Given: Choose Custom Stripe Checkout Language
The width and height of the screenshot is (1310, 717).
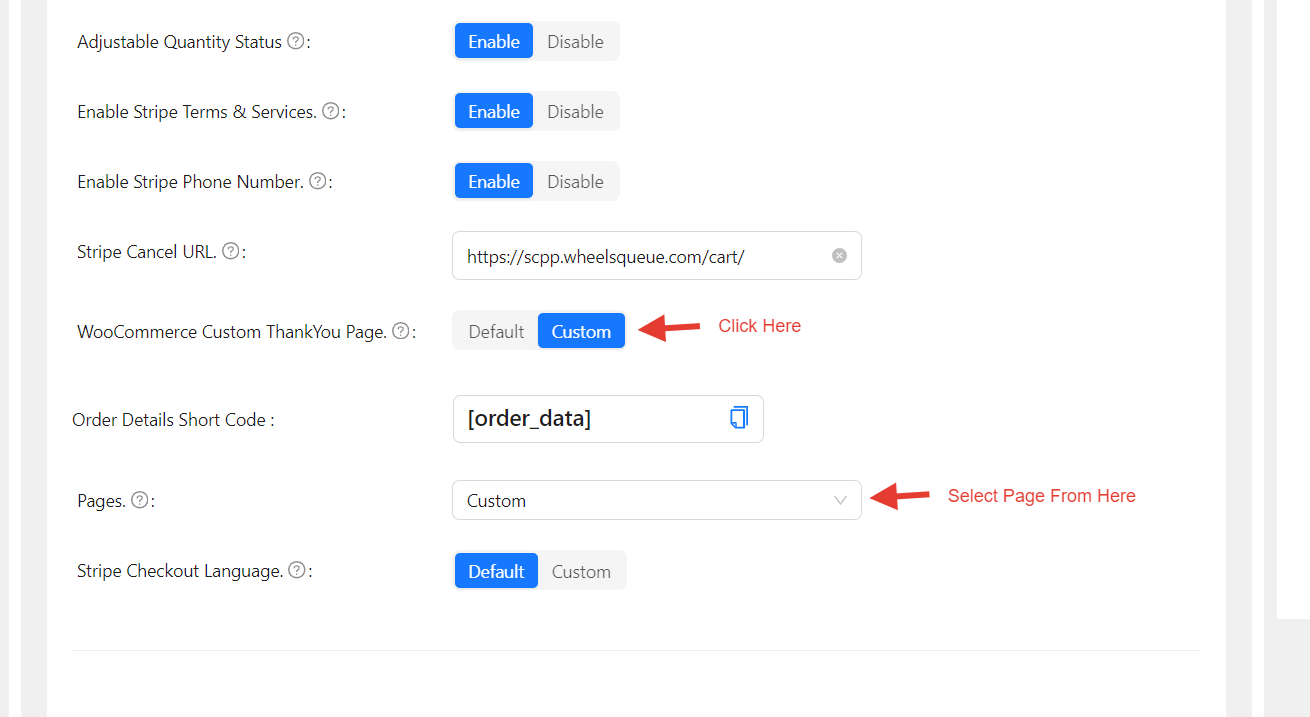Looking at the screenshot, I should coord(581,572).
